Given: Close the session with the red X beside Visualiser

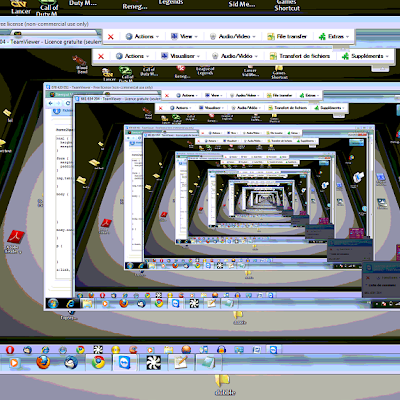Looking at the screenshot, I should point(101,56).
